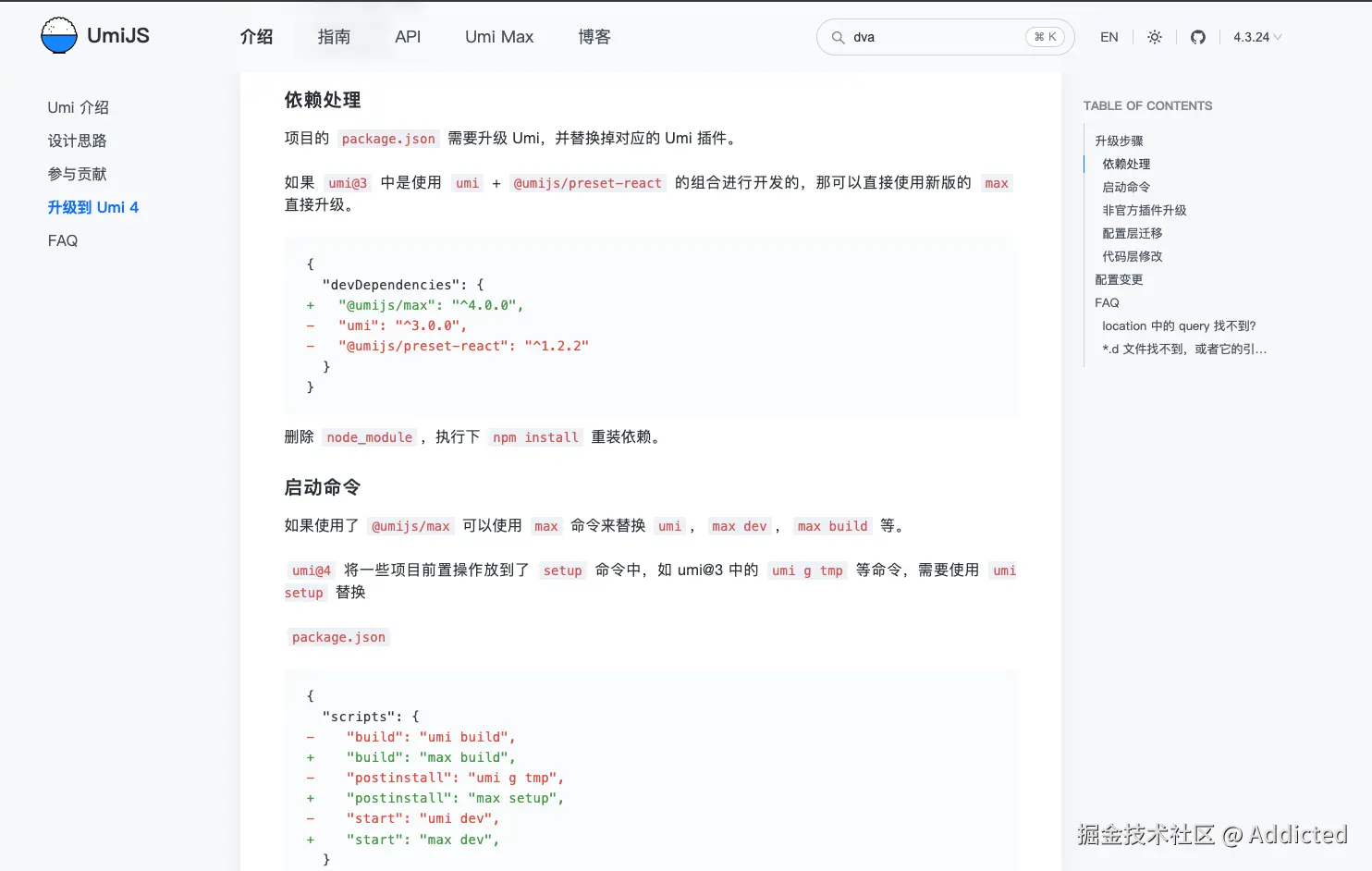Click the 依赖处理 section heading

coord(323,100)
